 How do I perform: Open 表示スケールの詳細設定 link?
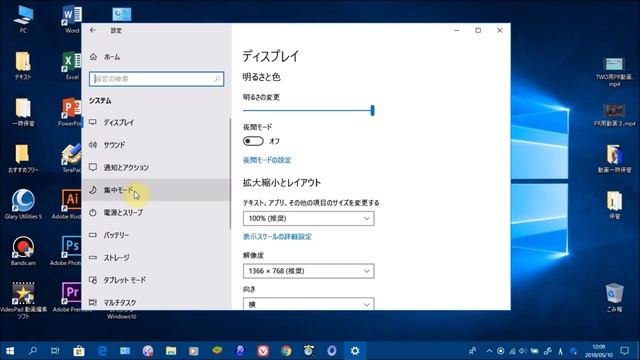pos(277,237)
